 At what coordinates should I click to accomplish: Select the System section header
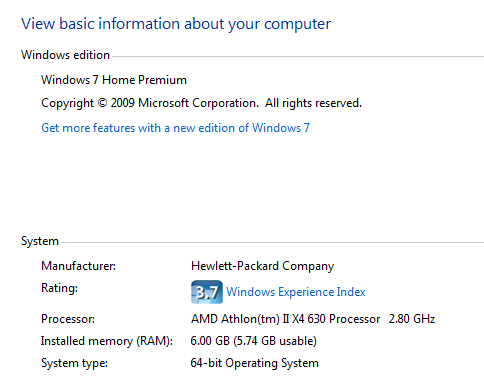pyautogui.click(x=40, y=241)
